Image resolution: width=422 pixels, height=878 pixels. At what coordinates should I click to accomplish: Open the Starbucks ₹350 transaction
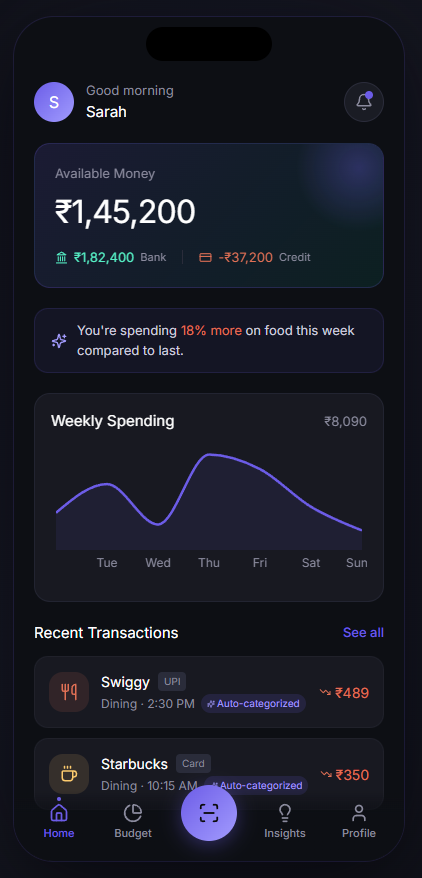[x=209, y=774]
